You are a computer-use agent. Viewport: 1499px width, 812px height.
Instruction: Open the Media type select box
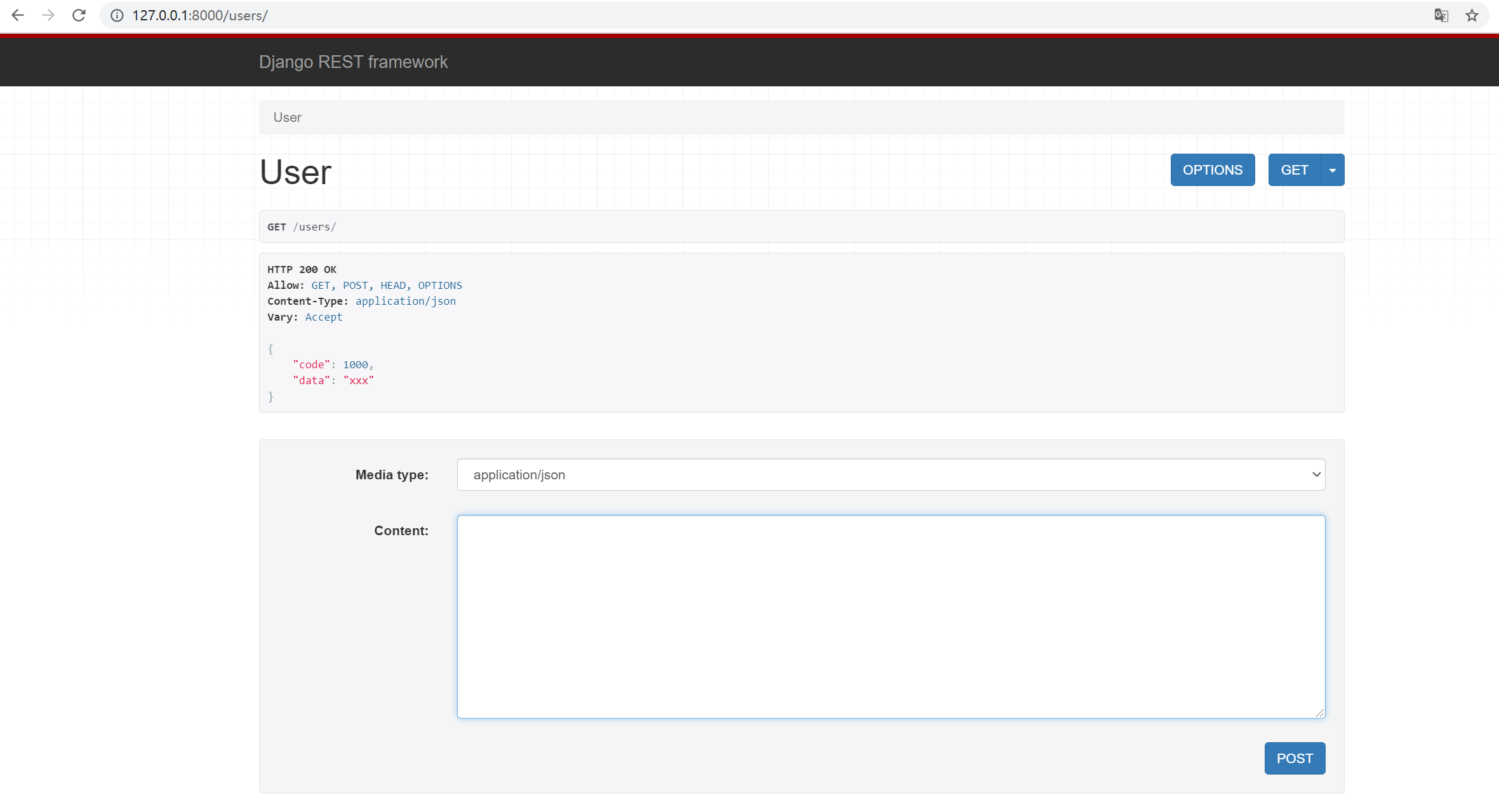point(890,475)
